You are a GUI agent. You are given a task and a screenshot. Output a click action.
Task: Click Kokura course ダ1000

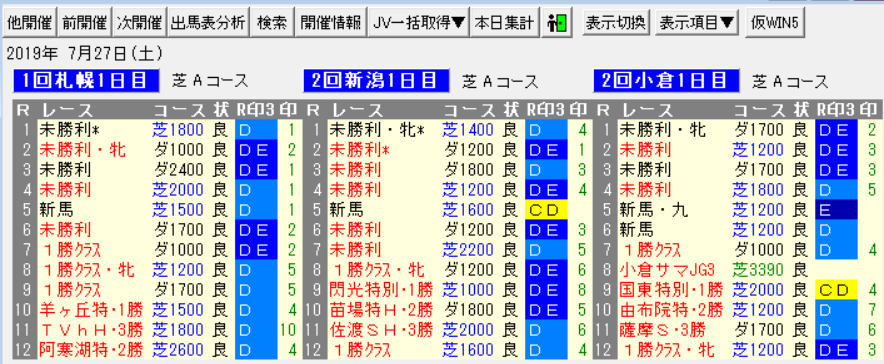[758, 250]
